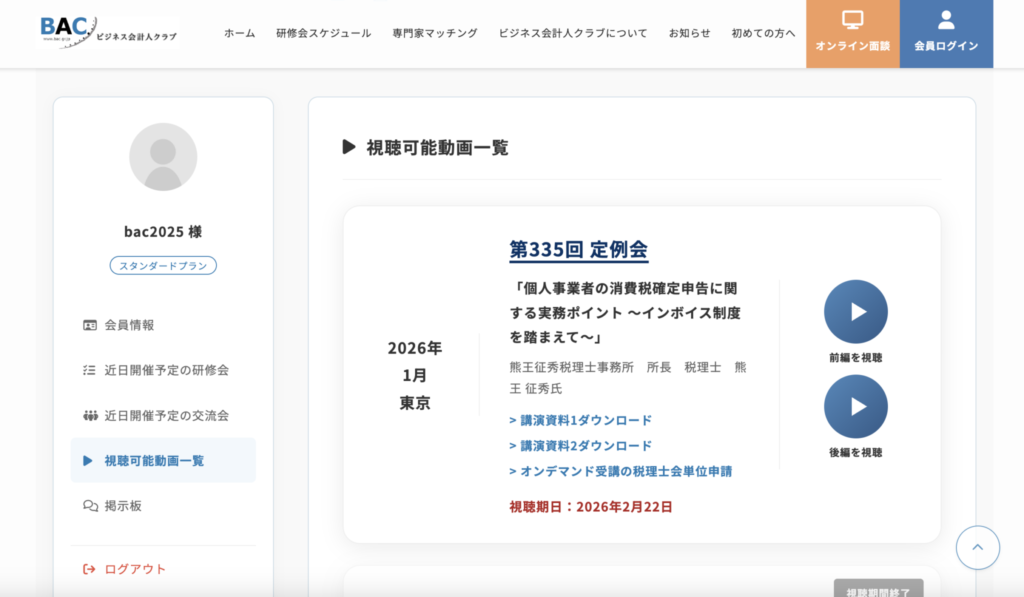
Task: Click the user avatar profile image
Action: tap(163, 157)
